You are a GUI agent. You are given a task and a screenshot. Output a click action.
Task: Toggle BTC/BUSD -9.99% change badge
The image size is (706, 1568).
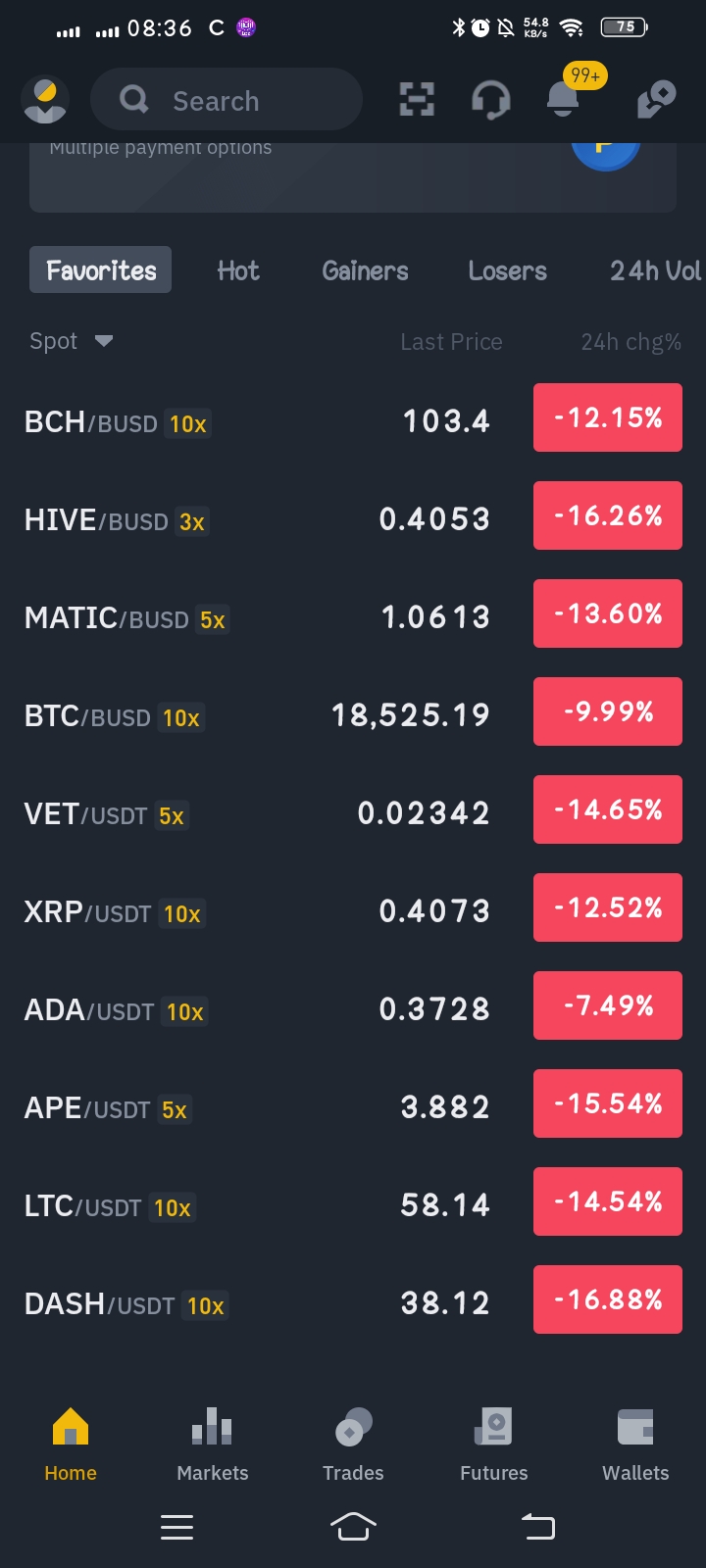click(608, 711)
